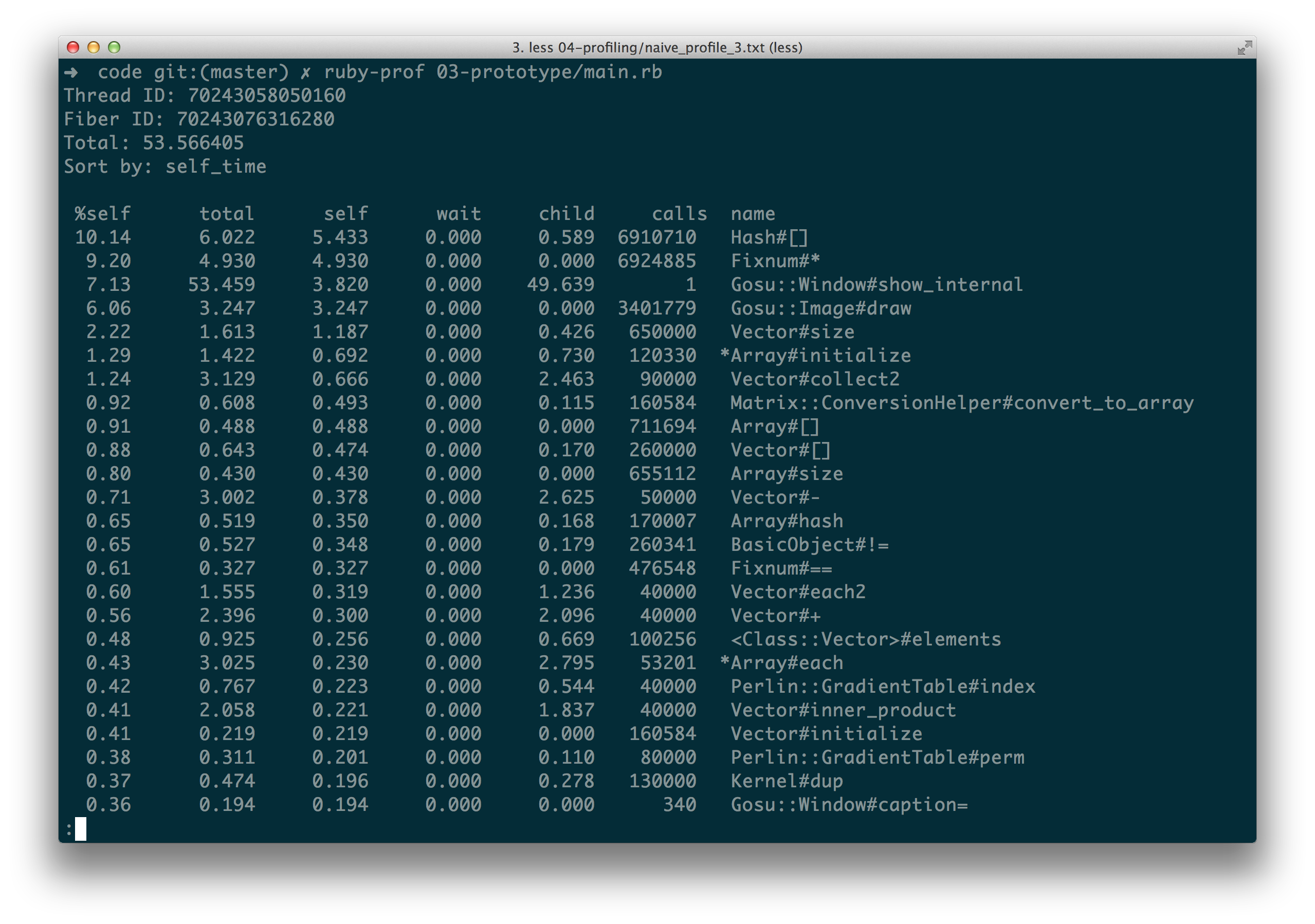Click the green zoom traffic light button
Image resolution: width=1315 pixels, height=924 pixels.
click(x=115, y=48)
